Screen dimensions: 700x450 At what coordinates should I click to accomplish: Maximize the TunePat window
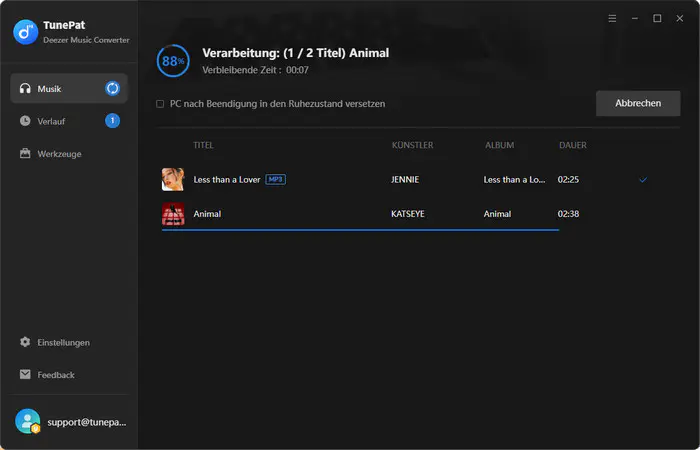(x=657, y=18)
